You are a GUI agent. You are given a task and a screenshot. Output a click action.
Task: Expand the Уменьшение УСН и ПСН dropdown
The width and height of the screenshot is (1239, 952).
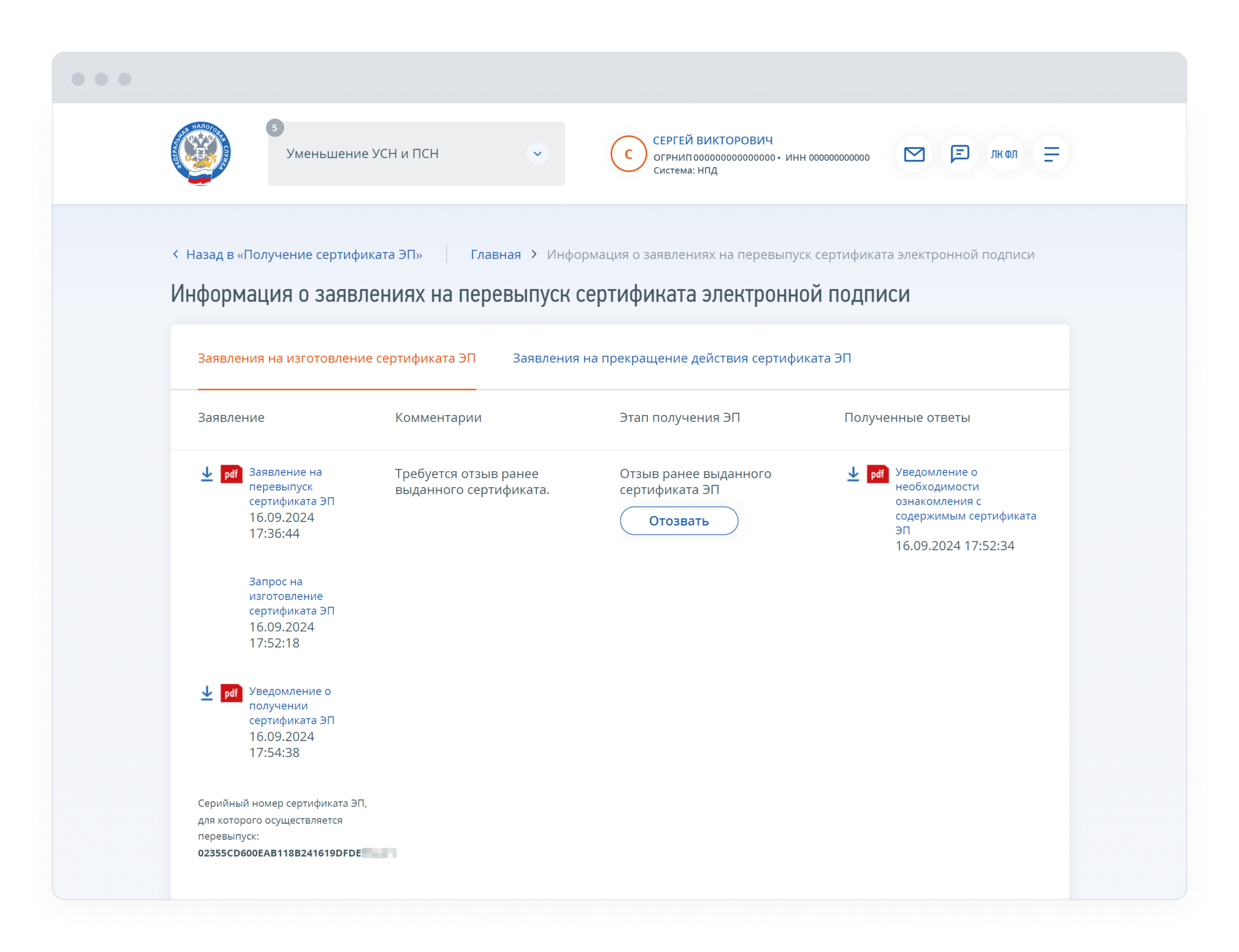click(x=416, y=154)
